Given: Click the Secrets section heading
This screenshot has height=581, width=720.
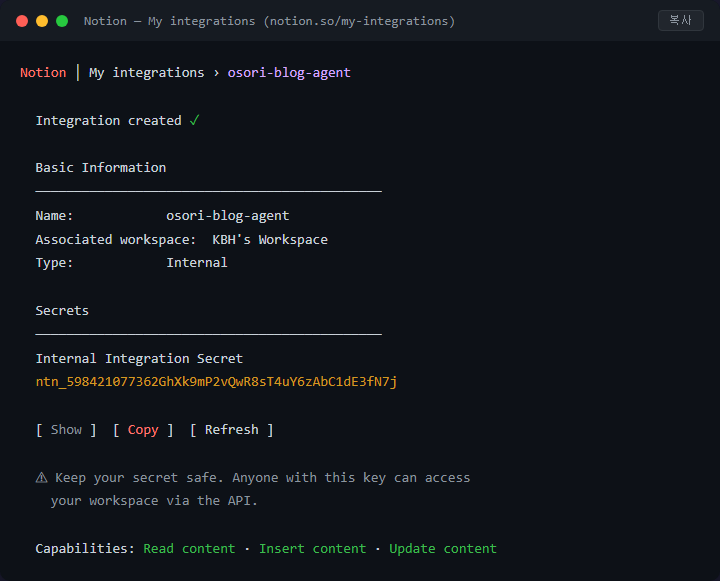Looking at the screenshot, I should coord(62,311).
